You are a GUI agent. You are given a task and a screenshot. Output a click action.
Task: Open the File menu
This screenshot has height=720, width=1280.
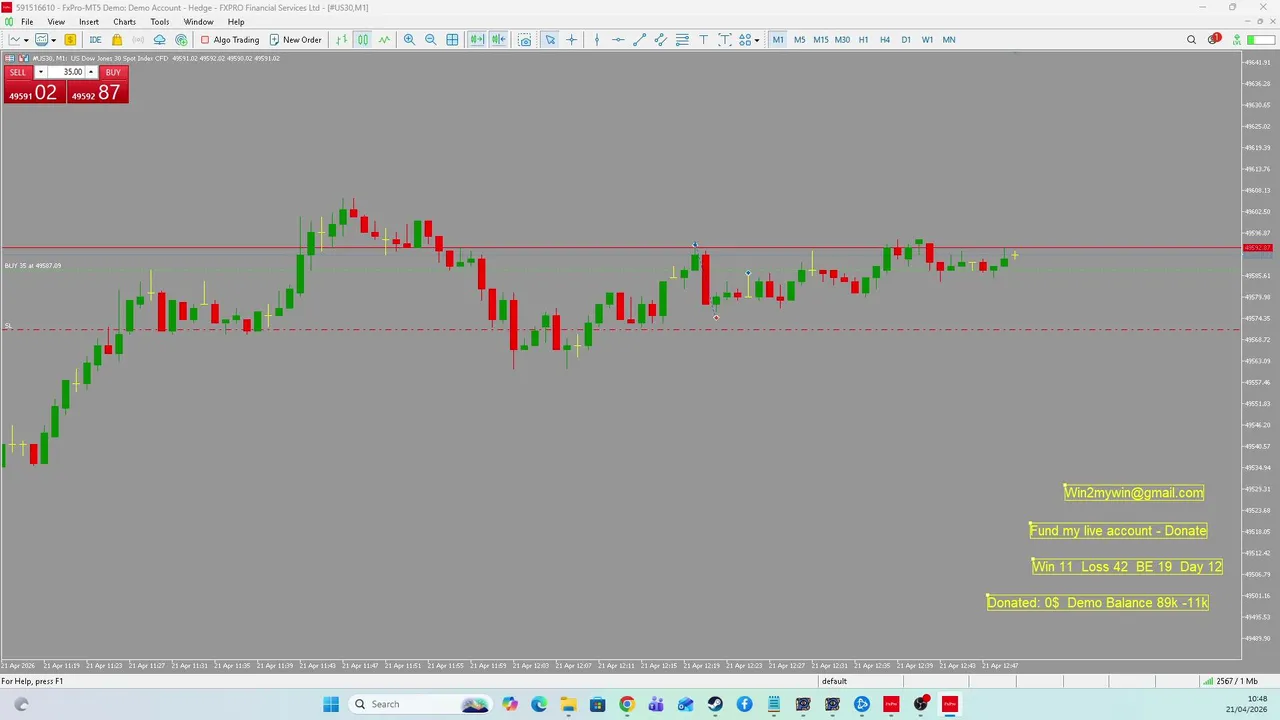27,22
